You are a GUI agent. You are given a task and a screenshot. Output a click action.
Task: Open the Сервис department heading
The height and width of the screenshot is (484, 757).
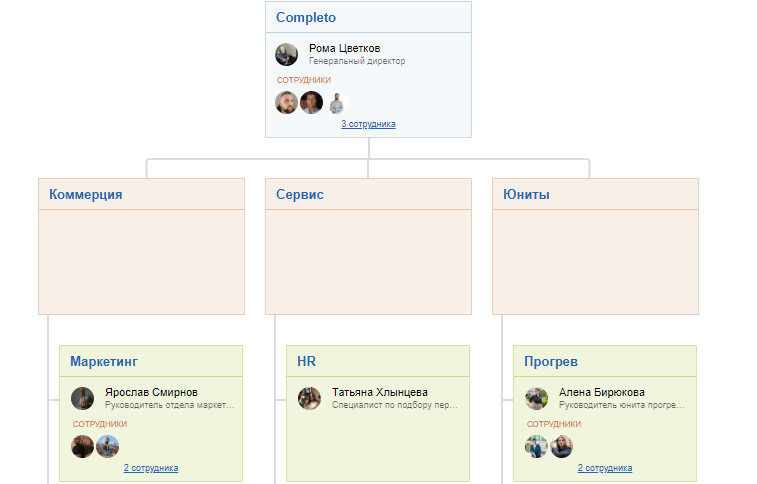[300, 195]
